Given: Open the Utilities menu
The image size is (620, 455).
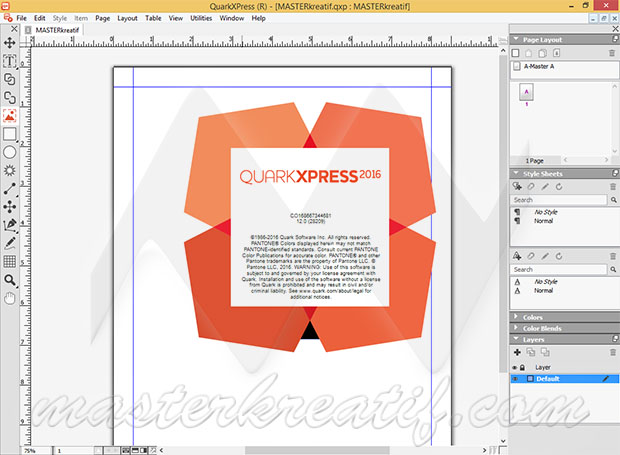Looking at the screenshot, I should [x=201, y=18].
